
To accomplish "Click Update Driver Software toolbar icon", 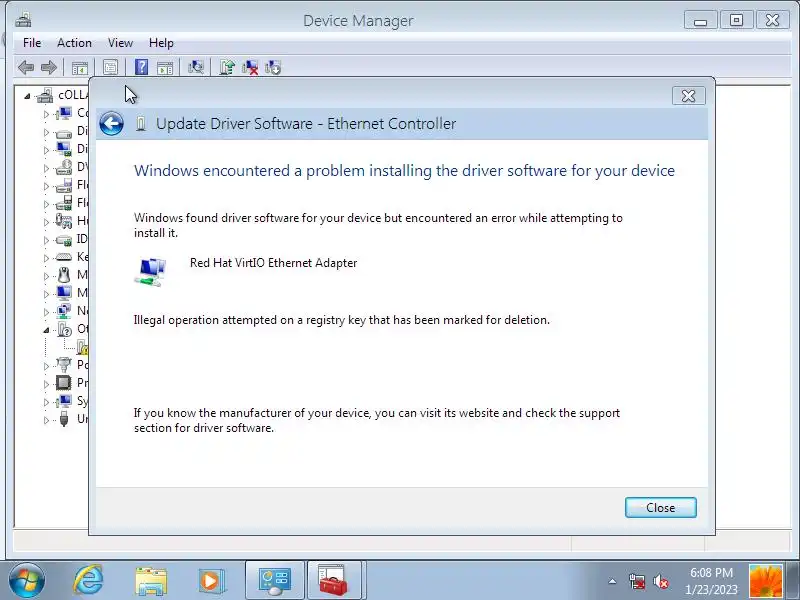I will coord(227,67).
